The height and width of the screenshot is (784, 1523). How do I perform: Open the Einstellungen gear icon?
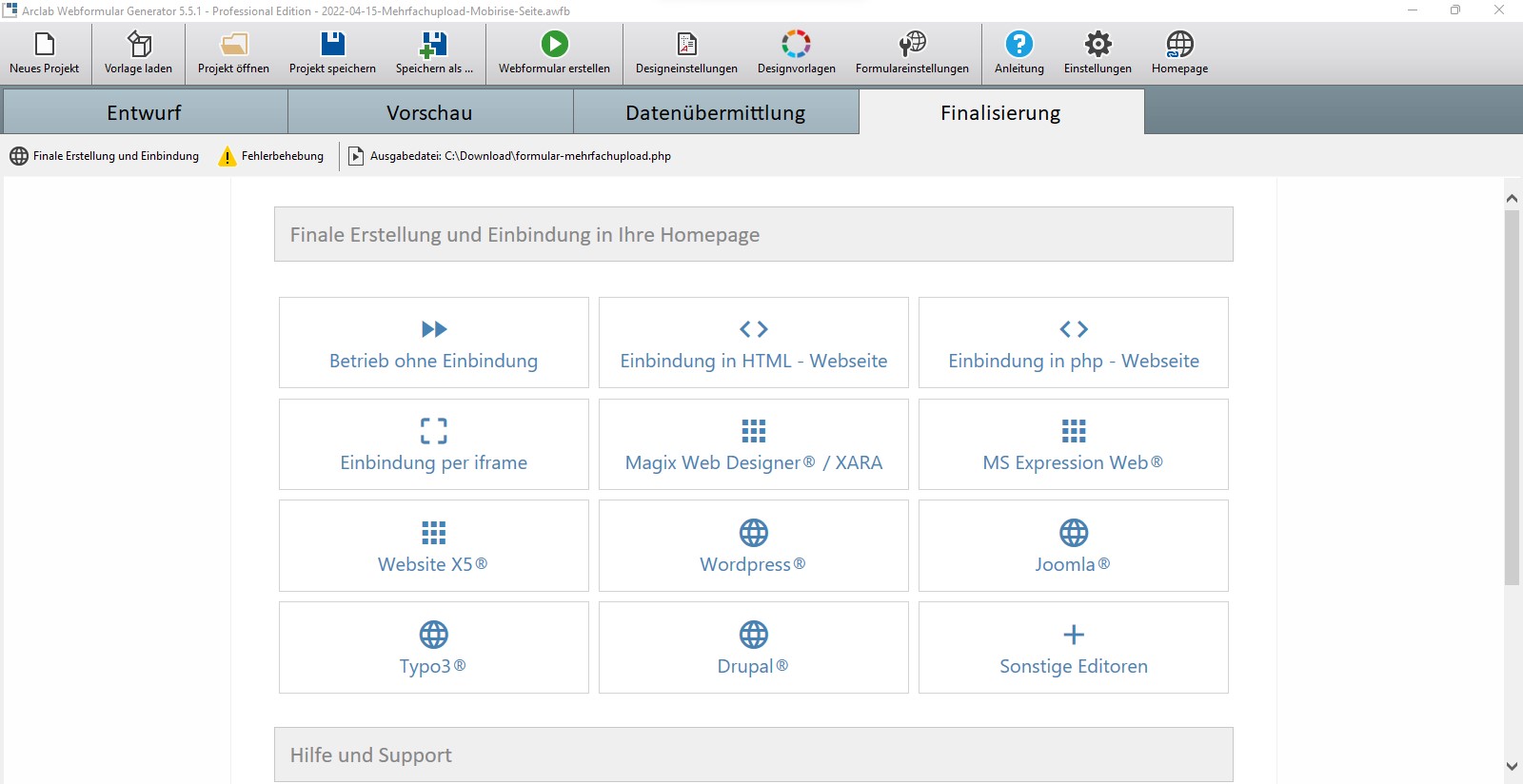click(1098, 45)
